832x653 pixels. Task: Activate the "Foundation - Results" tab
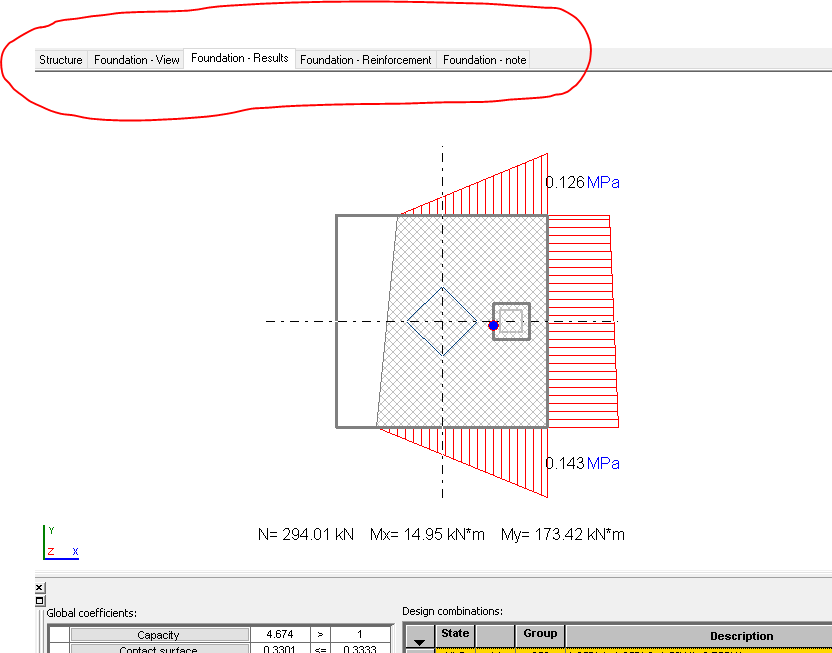point(239,57)
